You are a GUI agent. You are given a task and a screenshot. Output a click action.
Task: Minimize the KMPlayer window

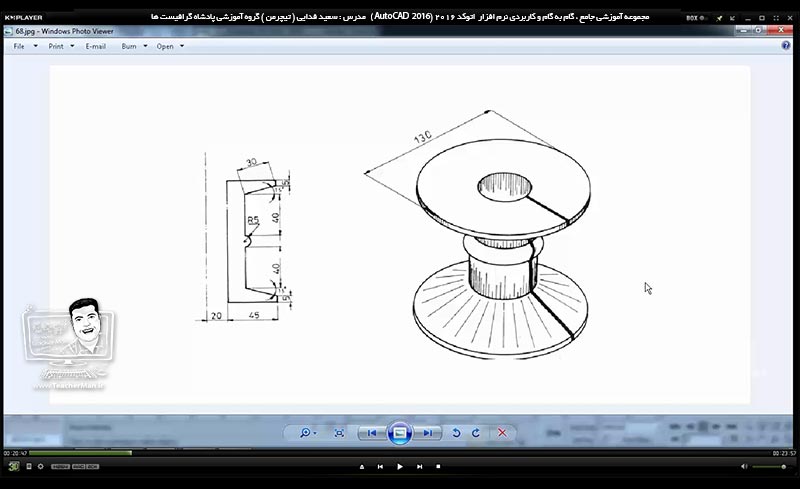pyautogui.click(x=747, y=18)
